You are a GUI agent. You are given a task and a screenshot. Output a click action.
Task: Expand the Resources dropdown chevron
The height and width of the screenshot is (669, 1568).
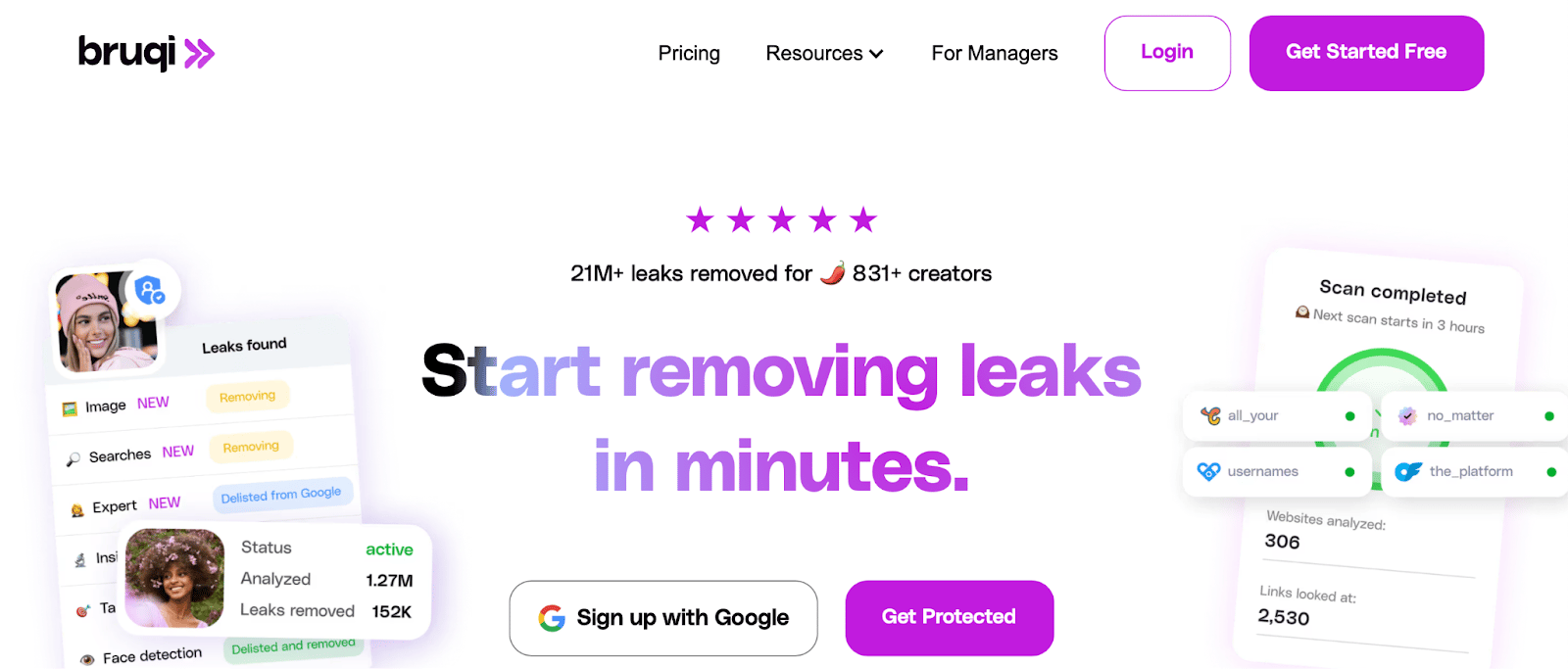[x=876, y=54]
